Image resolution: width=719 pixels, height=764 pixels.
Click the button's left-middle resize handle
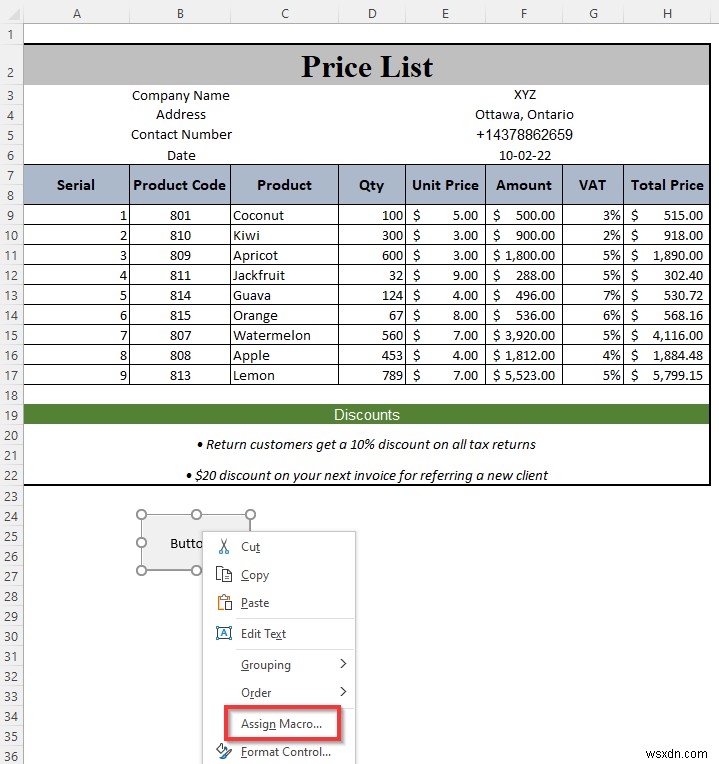141,542
